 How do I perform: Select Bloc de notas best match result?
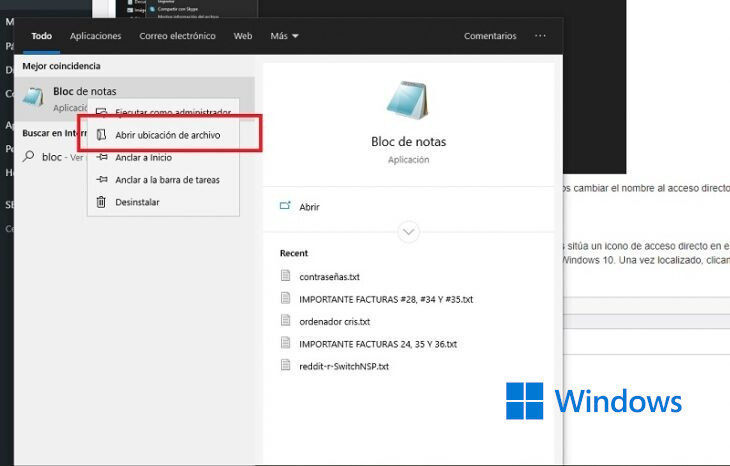pyautogui.click(x=134, y=99)
